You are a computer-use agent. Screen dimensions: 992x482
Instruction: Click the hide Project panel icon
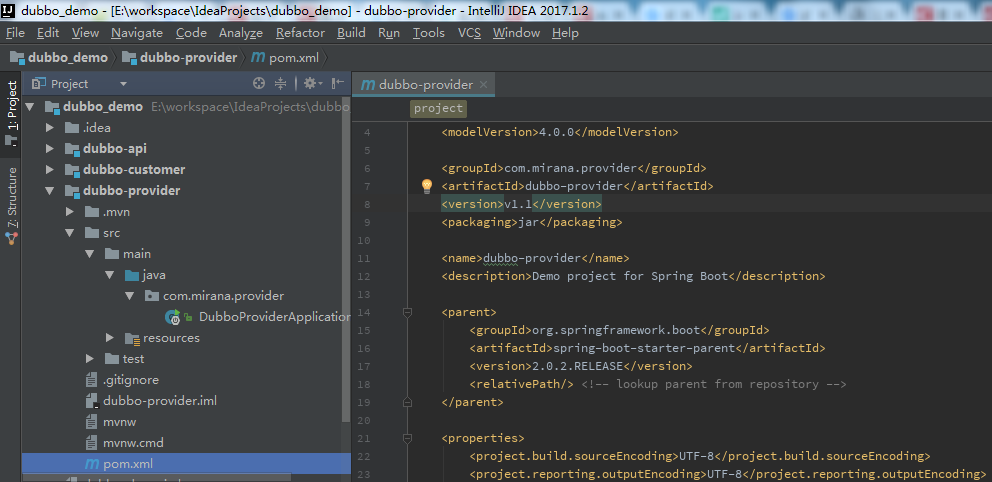click(x=338, y=83)
